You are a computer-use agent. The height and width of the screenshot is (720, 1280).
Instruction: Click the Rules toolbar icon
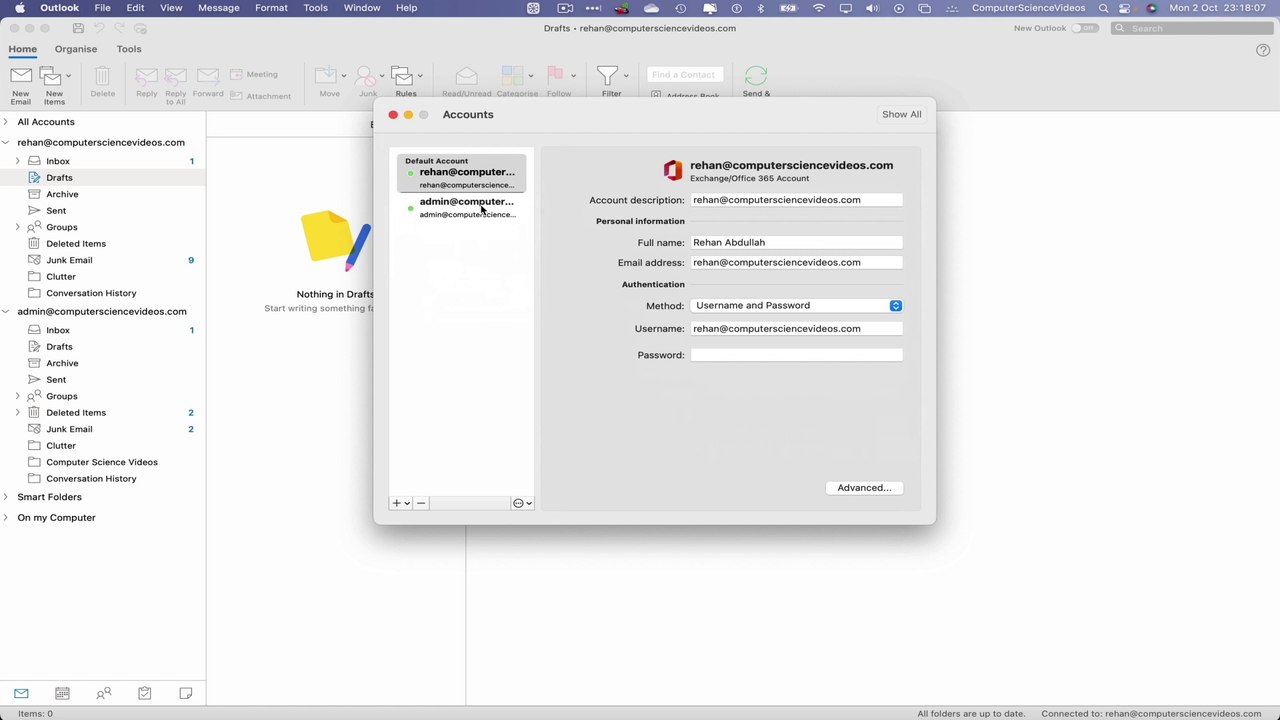click(x=403, y=76)
